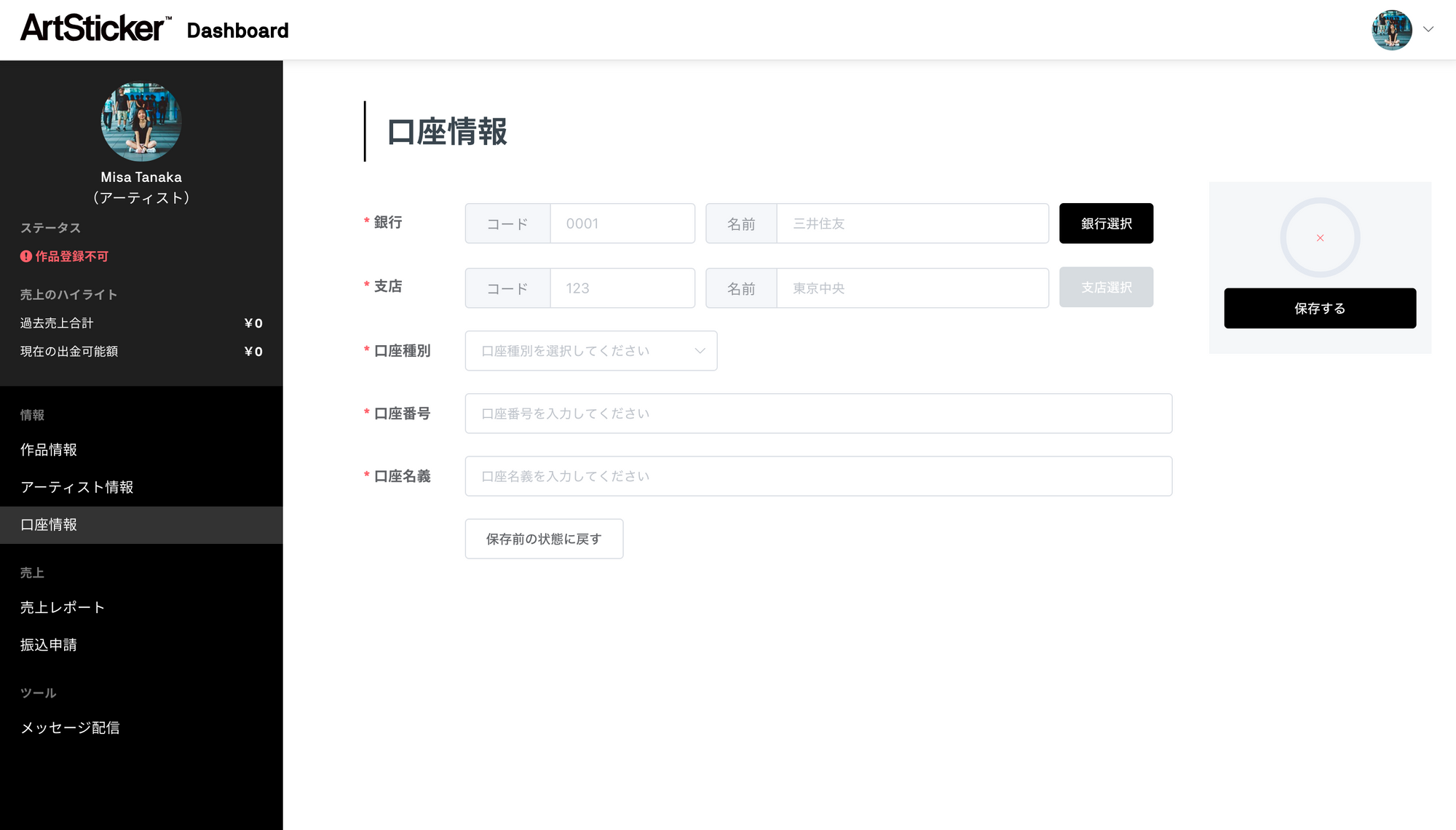This screenshot has width=1456, height=830.
Task: Click 保存前の状態に戻す button
Action: click(544, 539)
